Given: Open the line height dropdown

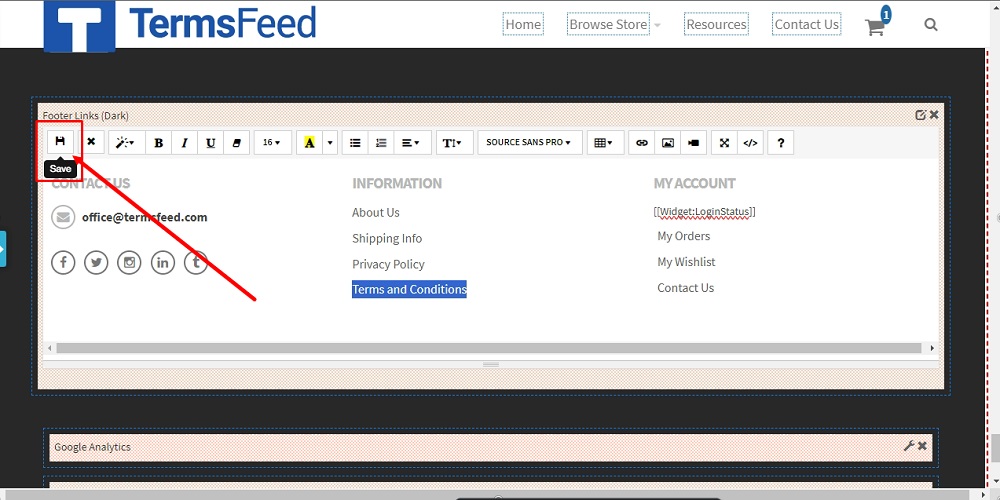Looking at the screenshot, I should pyautogui.click(x=454, y=142).
